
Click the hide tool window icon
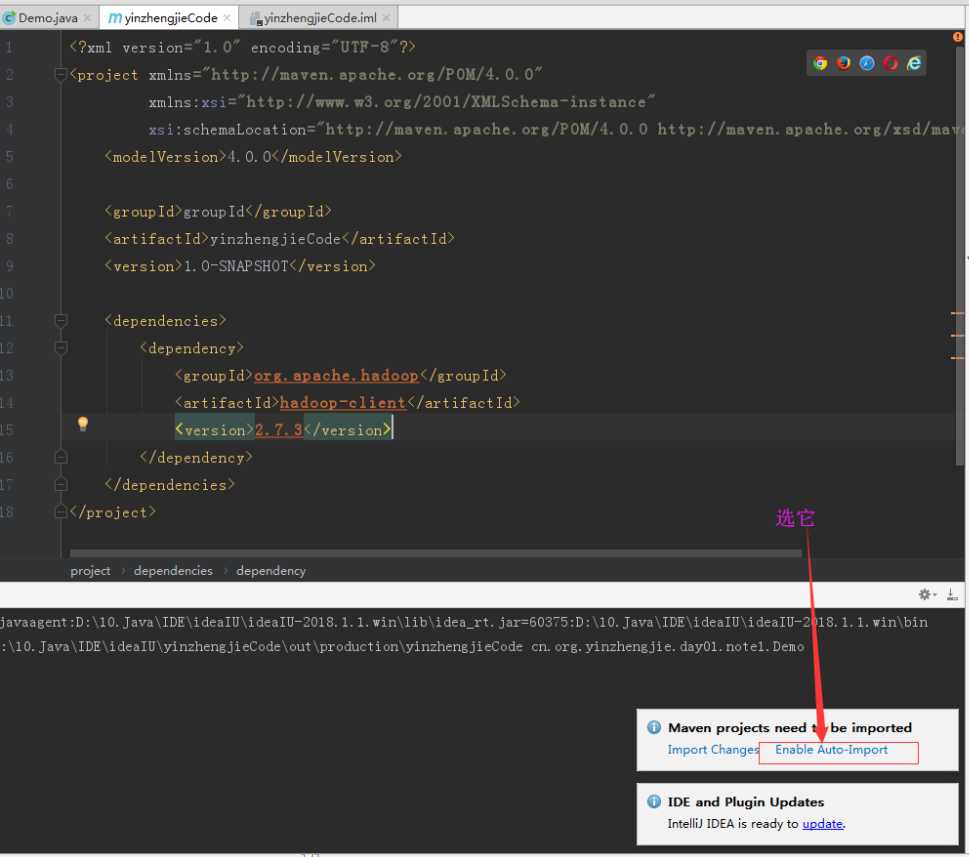952,594
